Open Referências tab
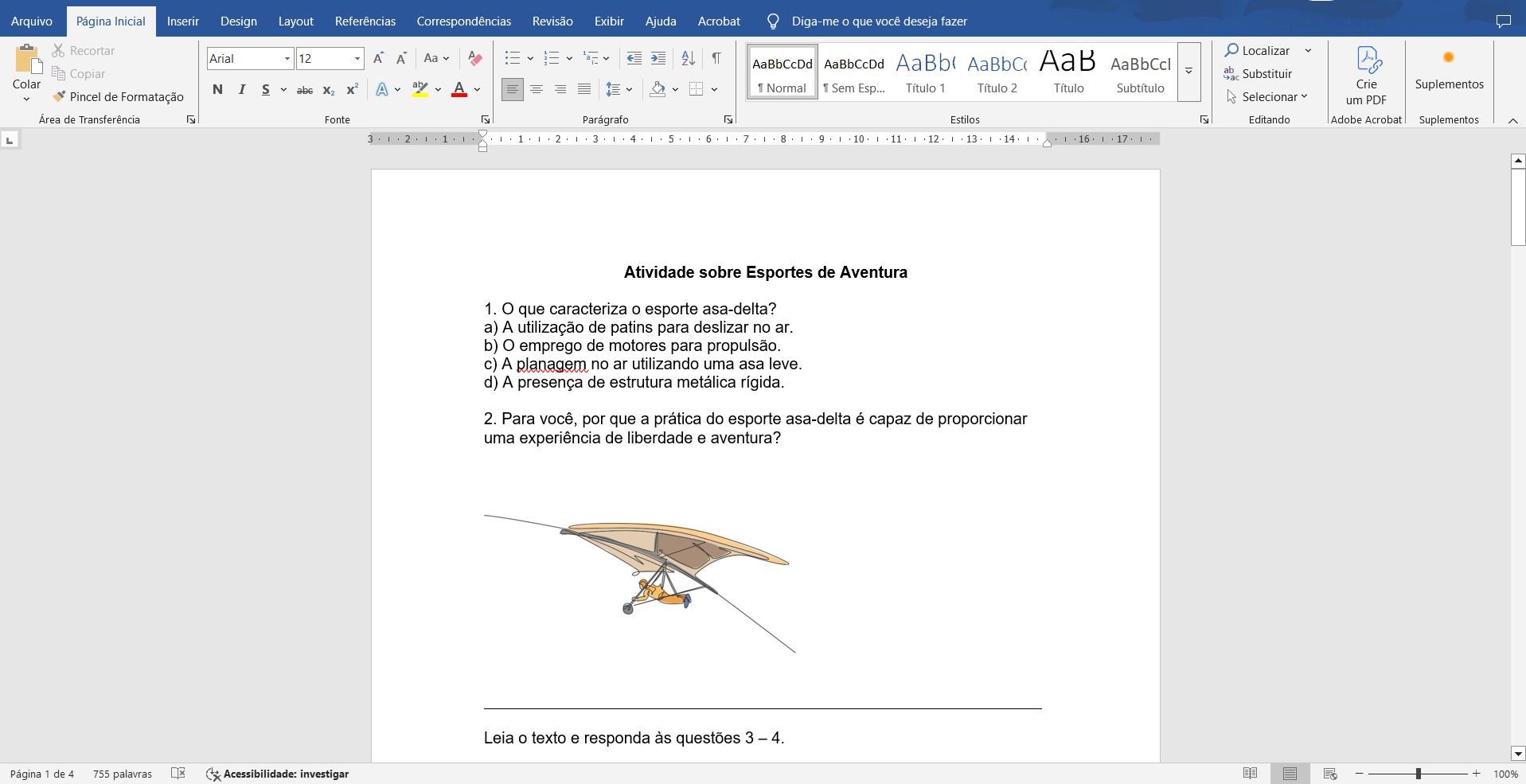Image resolution: width=1526 pixels, height=784 pixels. click(365, 21)
